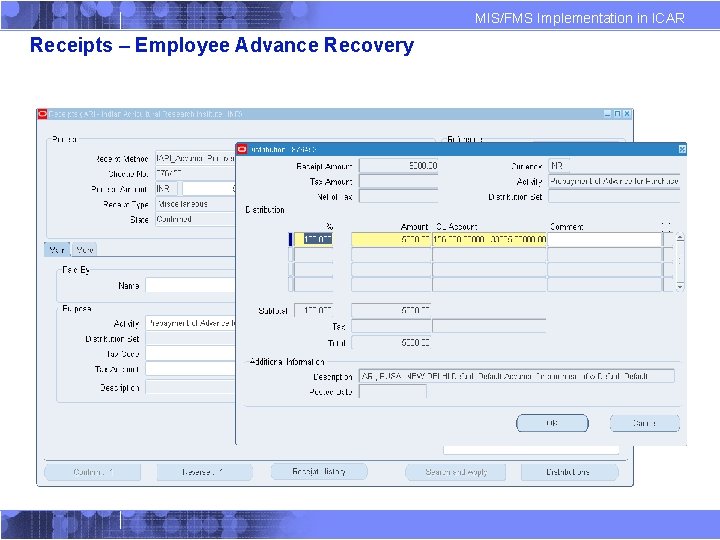Click the Receipt Amount field in Distributions dialog
The width and height of the screenshot is (720, 540).
[398, 166]
